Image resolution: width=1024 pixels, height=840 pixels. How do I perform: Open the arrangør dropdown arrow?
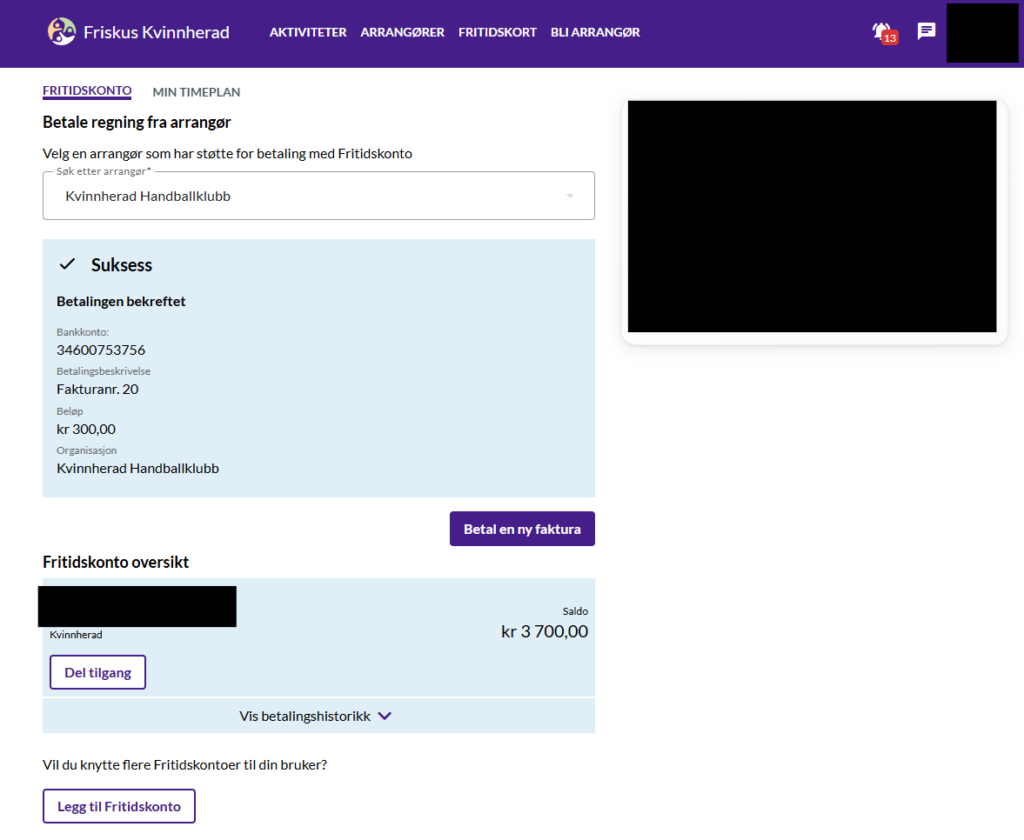(570, 196)
